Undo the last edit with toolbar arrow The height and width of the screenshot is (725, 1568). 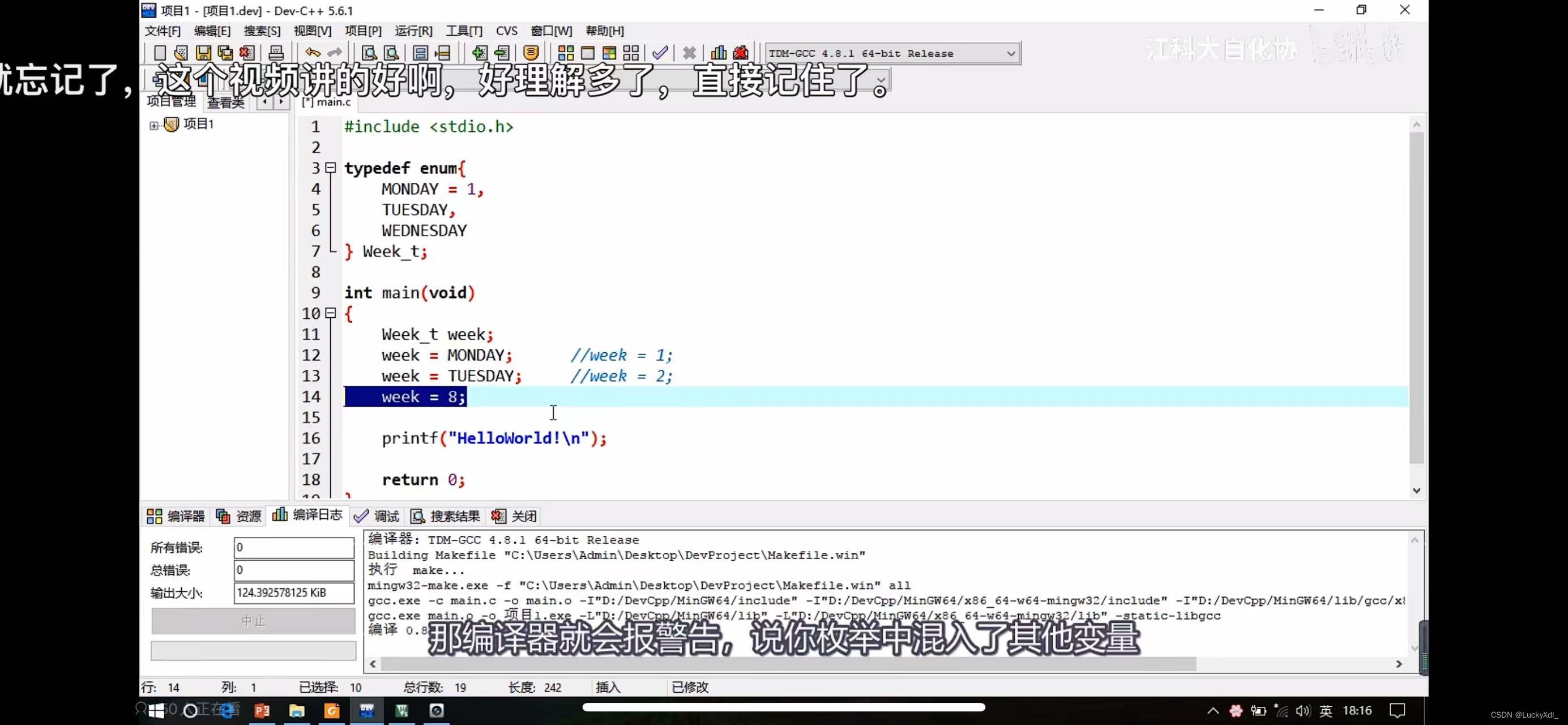pyautogui.click(x=312, y=53)
